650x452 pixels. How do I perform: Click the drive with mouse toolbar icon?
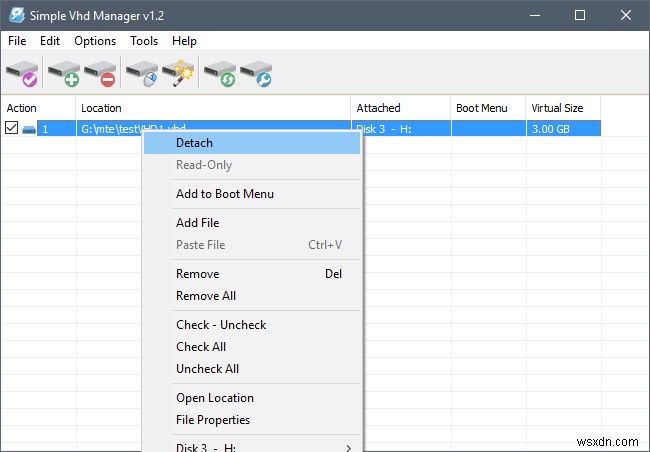(x=142, y=73)
